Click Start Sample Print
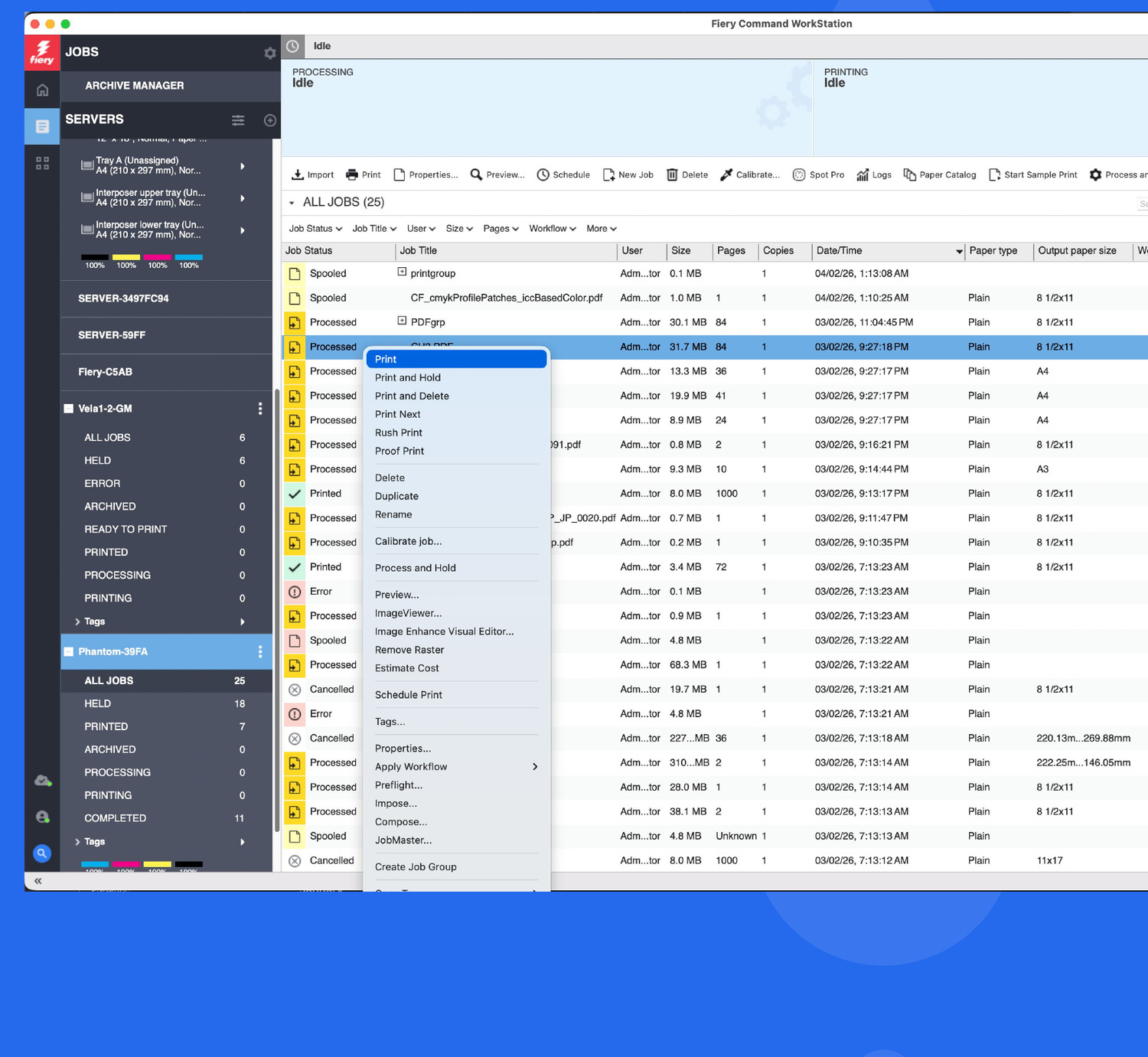Screen dimensions: 1148x1057 point(1033,175)
